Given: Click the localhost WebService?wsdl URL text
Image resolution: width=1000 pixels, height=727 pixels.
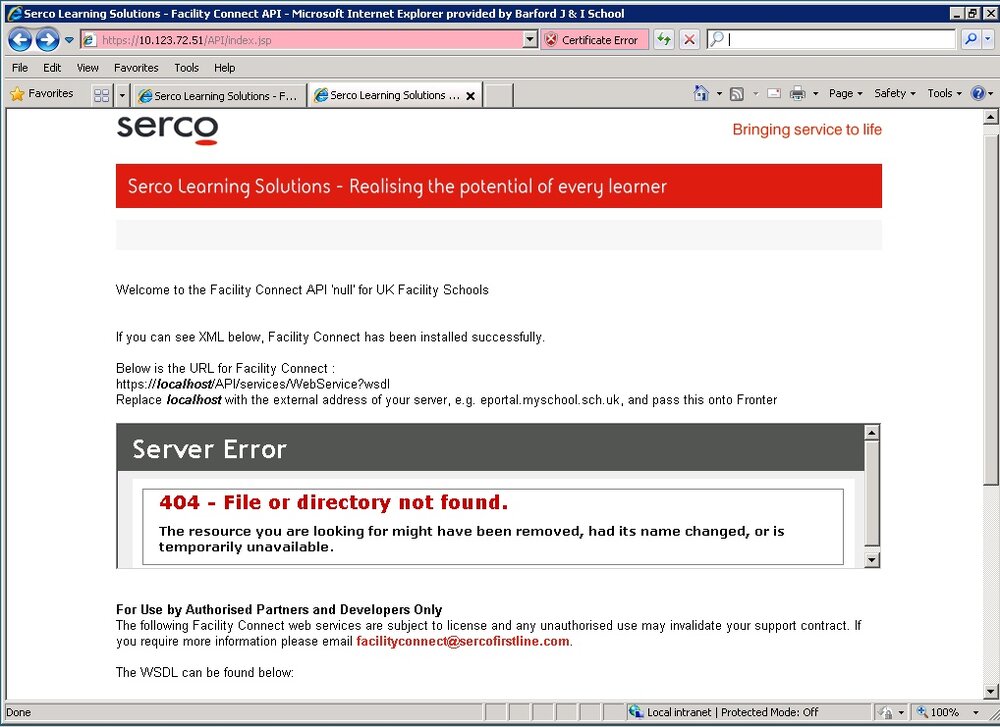Looking at the screenshot, I should [253, 384].
